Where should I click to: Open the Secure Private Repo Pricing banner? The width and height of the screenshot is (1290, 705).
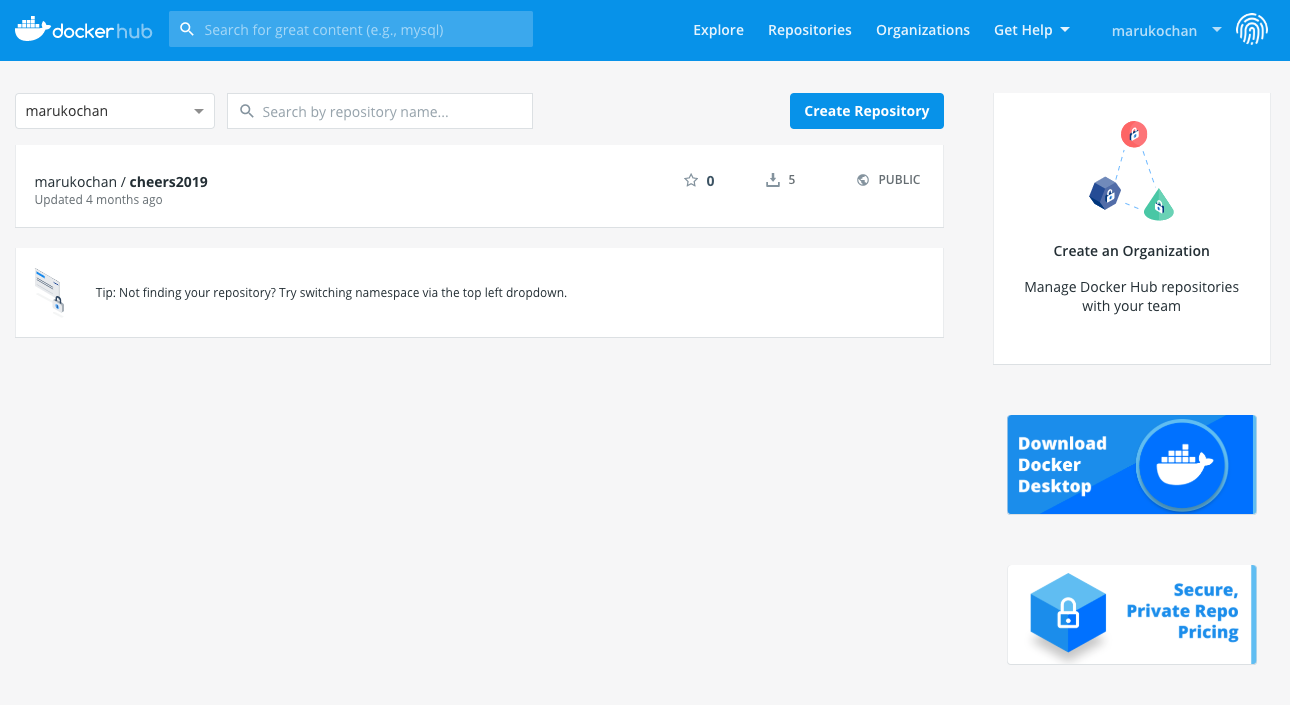(1130, 614)
